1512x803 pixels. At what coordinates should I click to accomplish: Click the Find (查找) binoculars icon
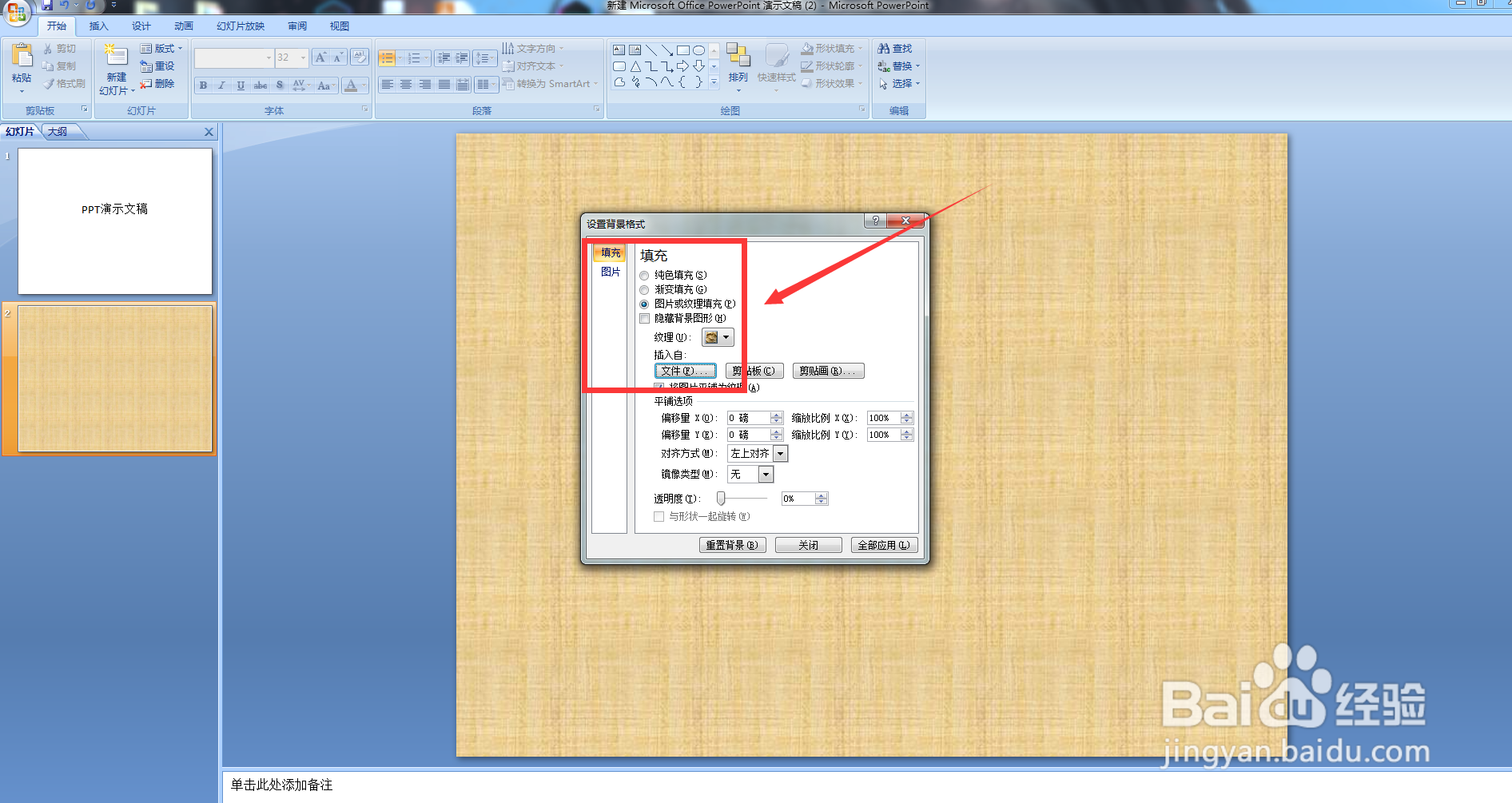pos(884,49)
